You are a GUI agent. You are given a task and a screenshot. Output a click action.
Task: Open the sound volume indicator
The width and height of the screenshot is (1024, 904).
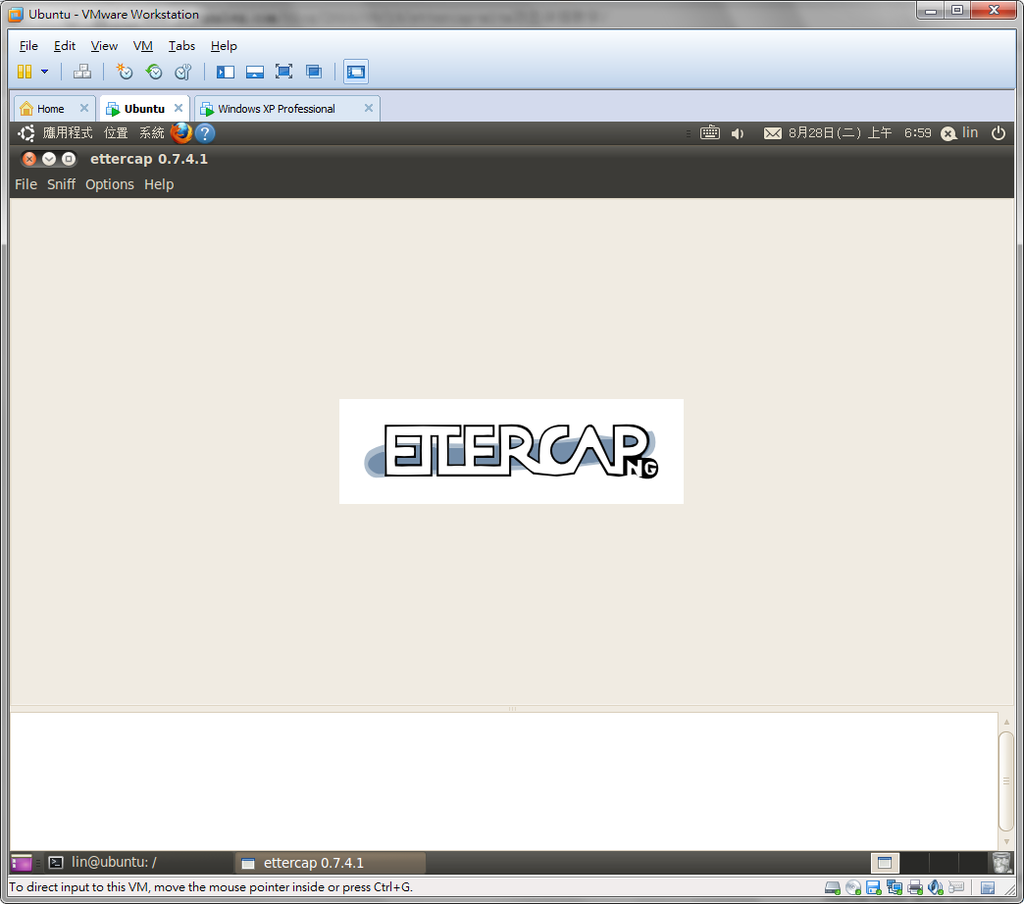tap(738, 133)
